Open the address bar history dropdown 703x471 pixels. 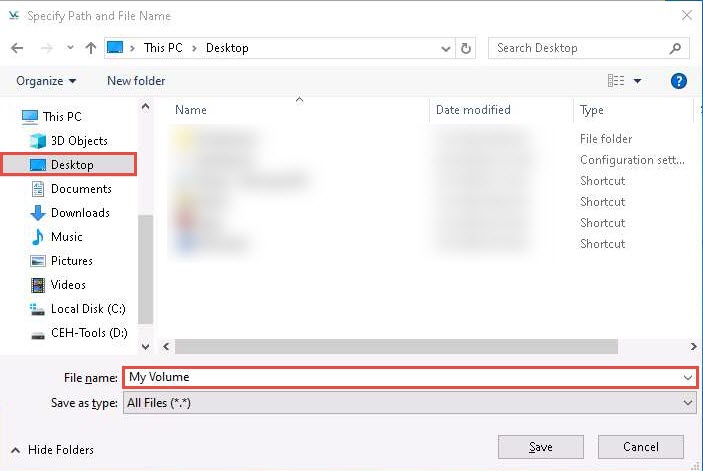445,48
